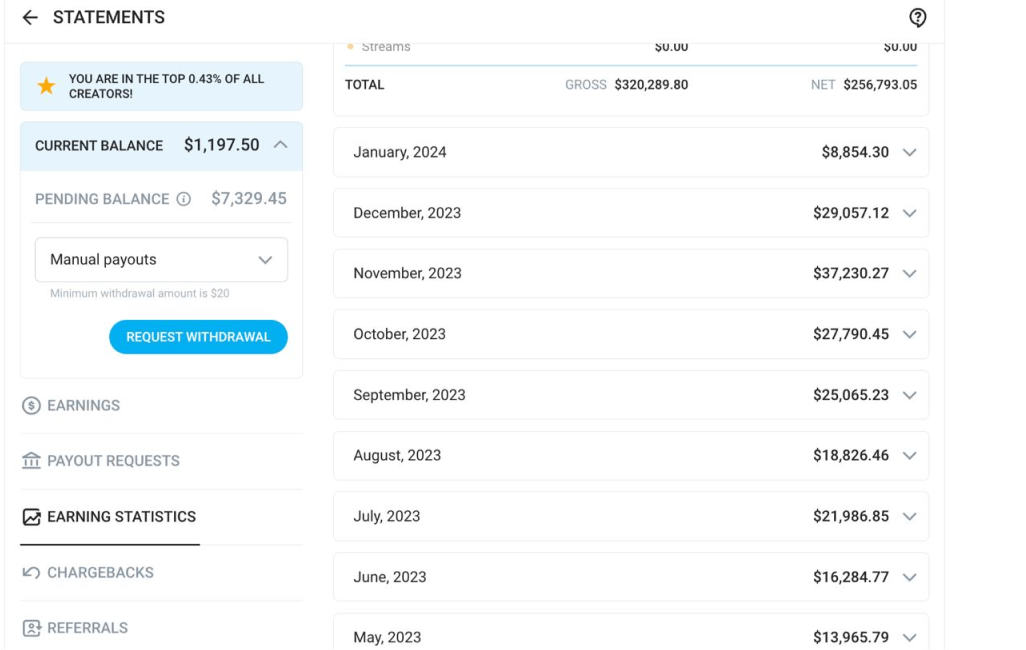Open the Payout Requests section

tap(113, 461)
